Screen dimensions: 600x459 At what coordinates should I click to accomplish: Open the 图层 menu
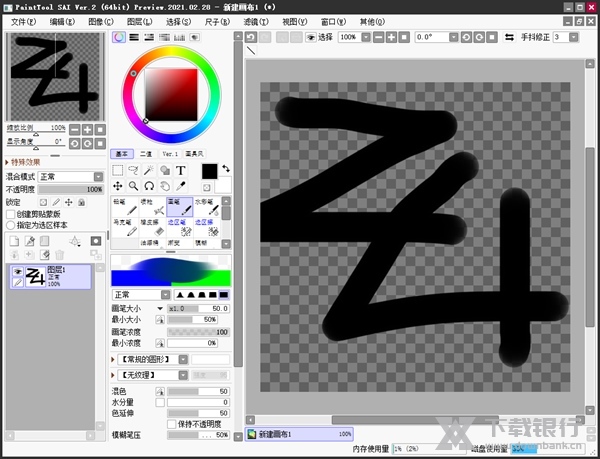point(138,21)
